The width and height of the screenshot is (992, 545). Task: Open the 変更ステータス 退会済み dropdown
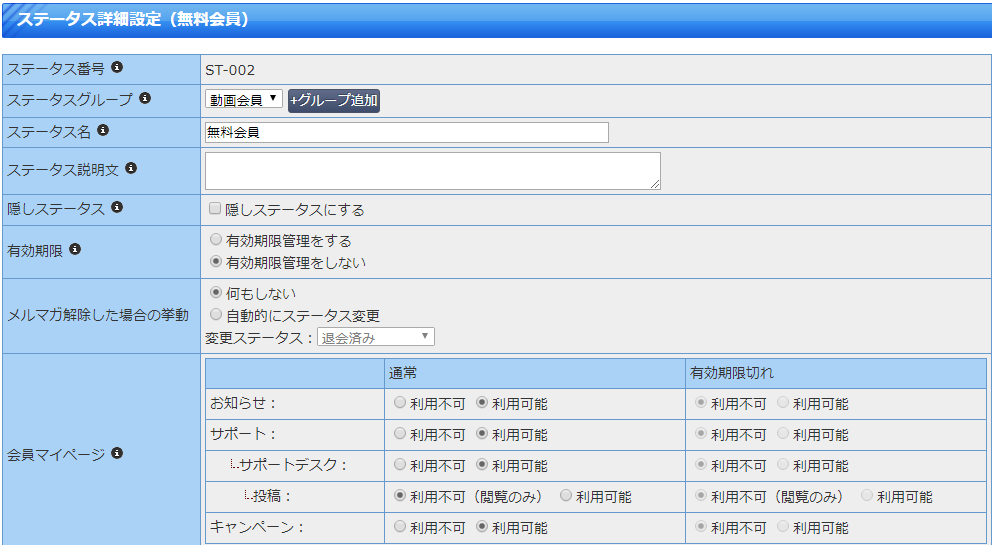click(376, 337)
